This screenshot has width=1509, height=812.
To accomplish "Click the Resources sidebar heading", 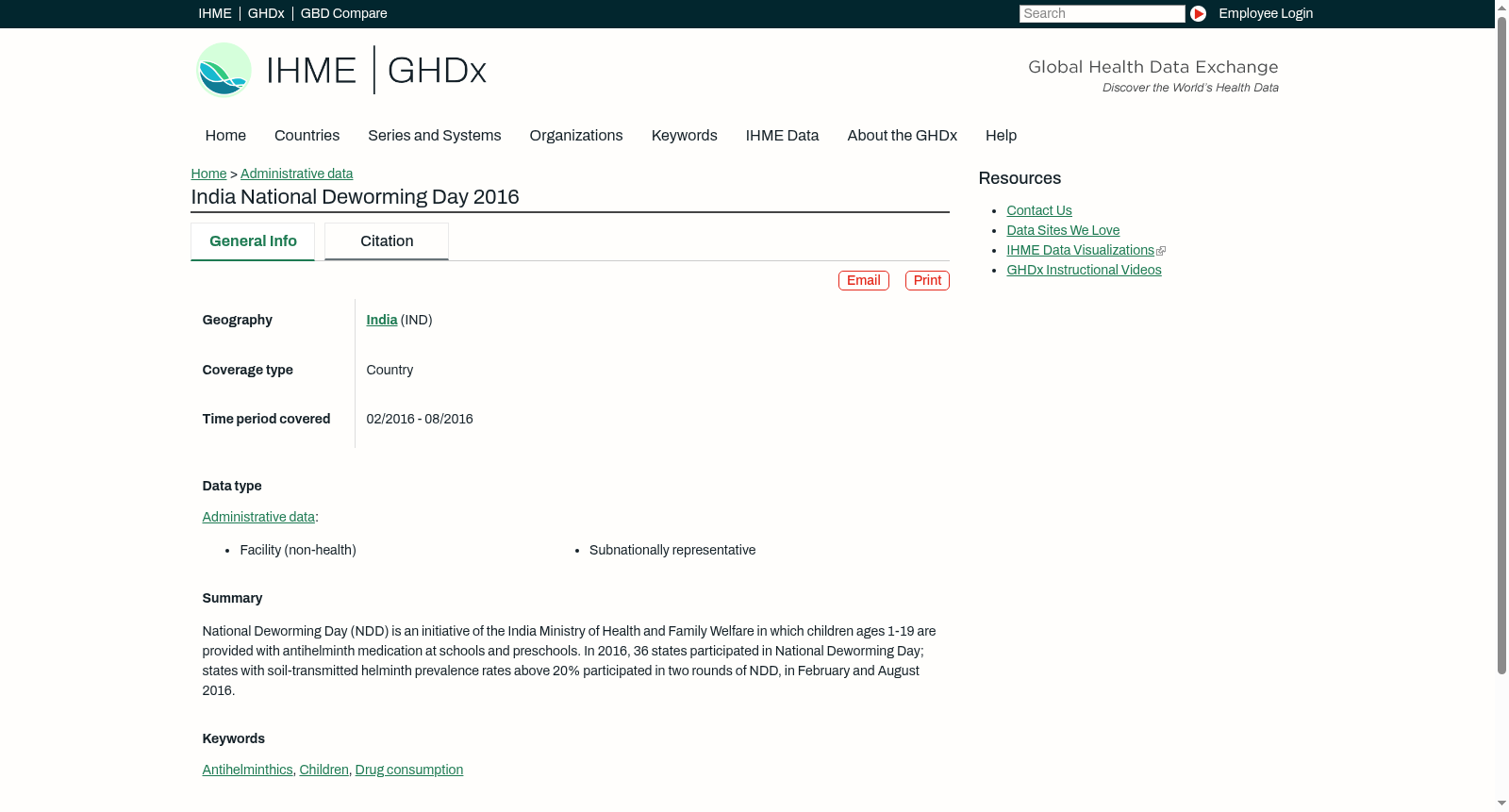I will (1020, 179).
